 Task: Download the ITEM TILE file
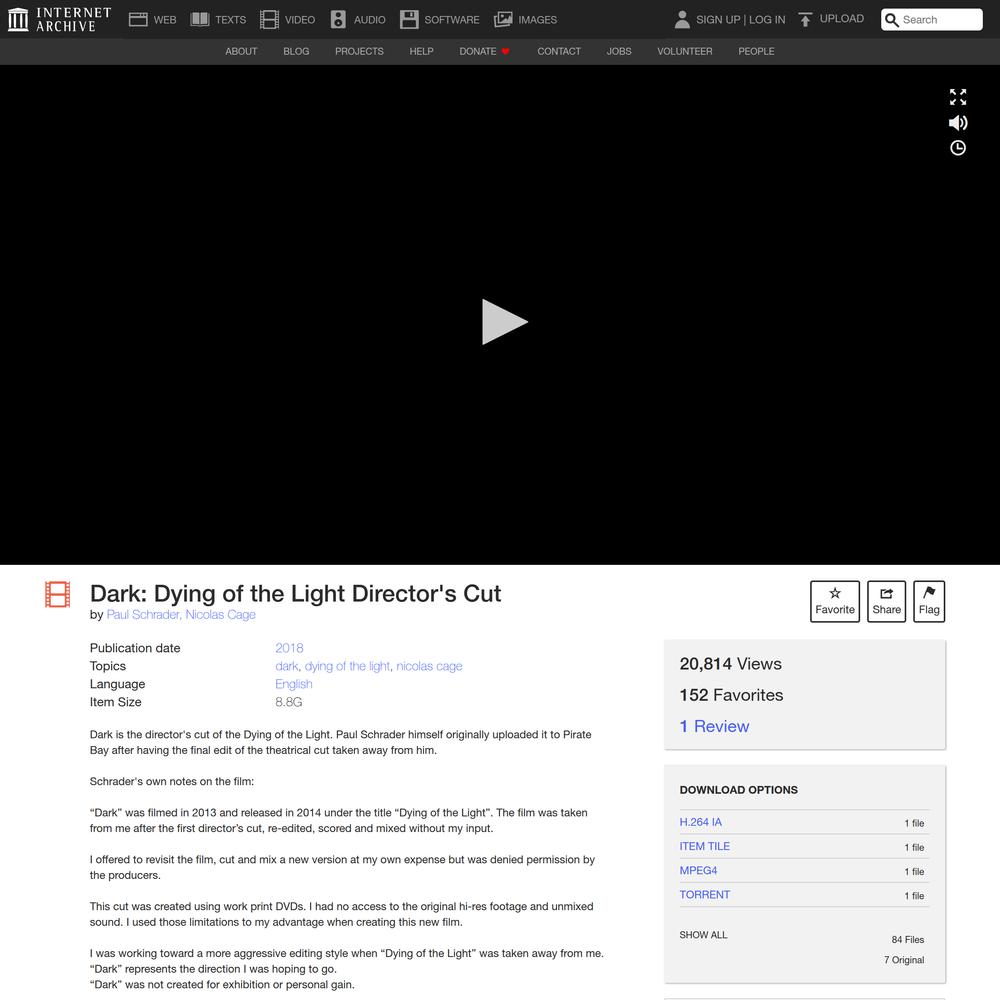[x=704, y=847]
